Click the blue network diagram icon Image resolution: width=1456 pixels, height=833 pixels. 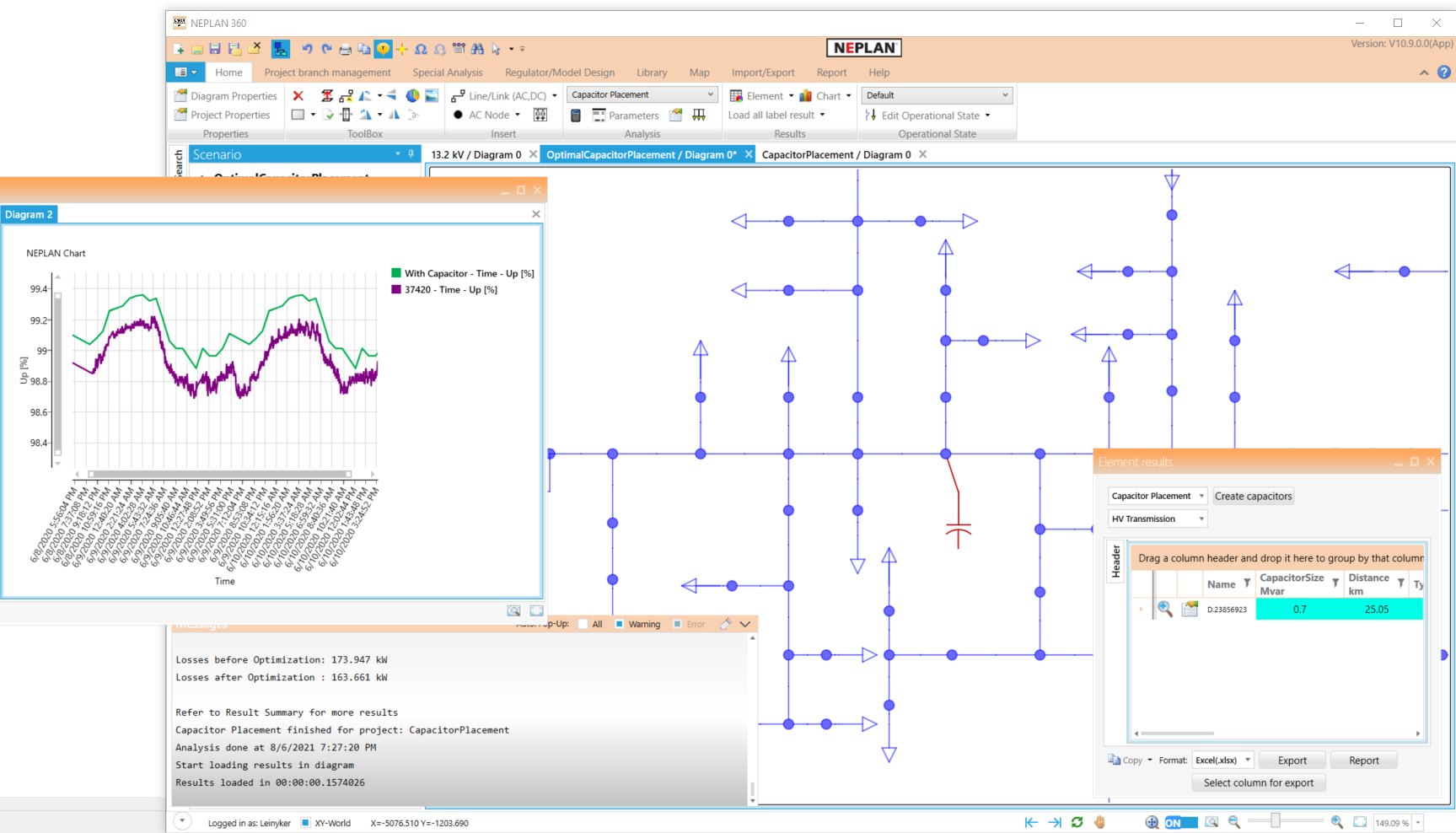click(280, 49)
